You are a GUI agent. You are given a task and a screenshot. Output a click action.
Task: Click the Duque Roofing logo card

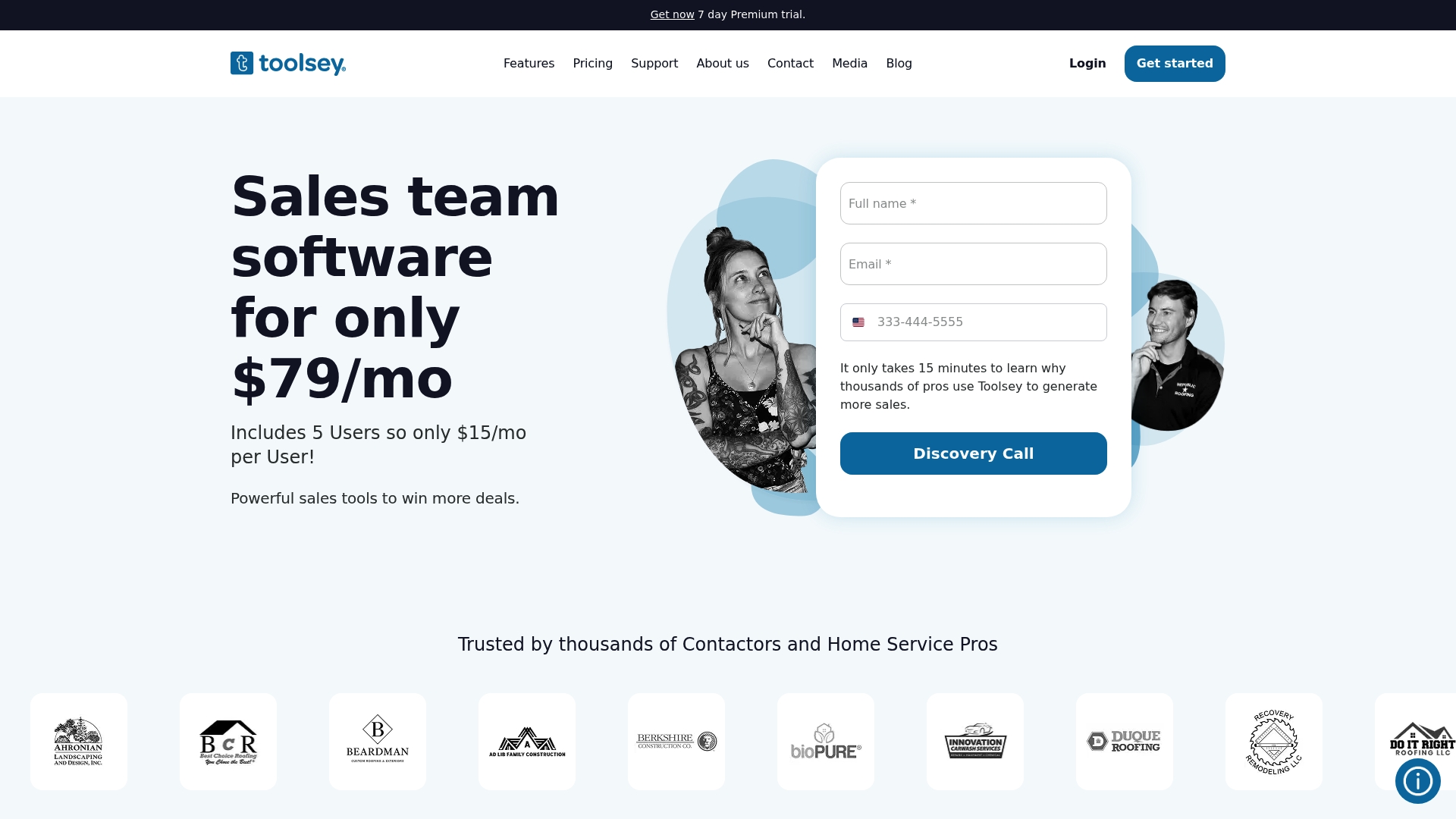click(1125, 742)
